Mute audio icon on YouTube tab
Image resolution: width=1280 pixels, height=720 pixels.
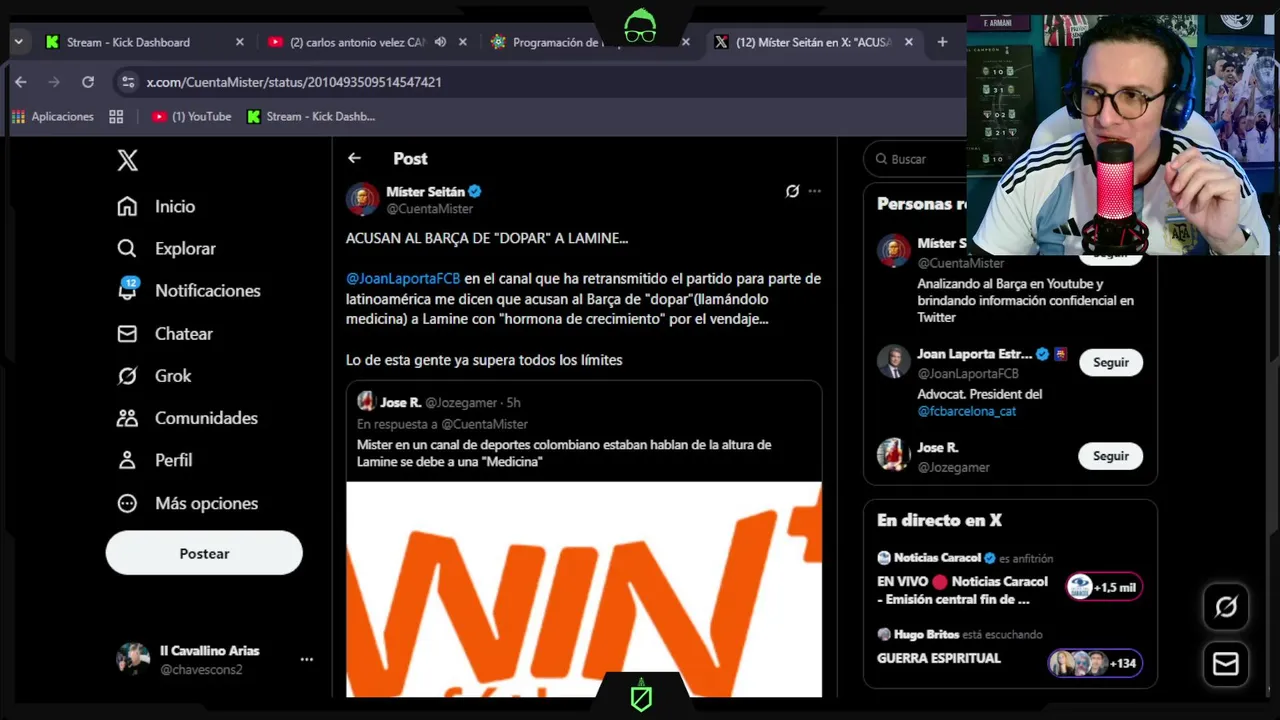pos(440,42)
